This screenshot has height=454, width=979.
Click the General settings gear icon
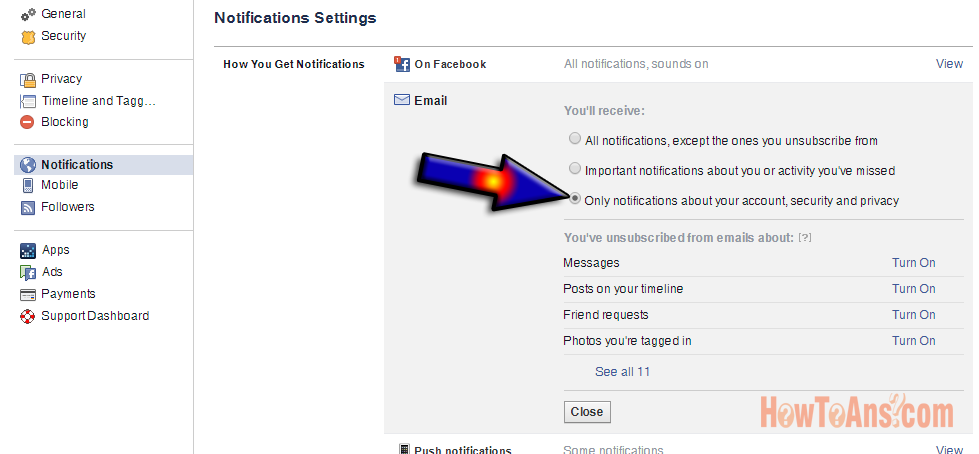pos(28,14)
